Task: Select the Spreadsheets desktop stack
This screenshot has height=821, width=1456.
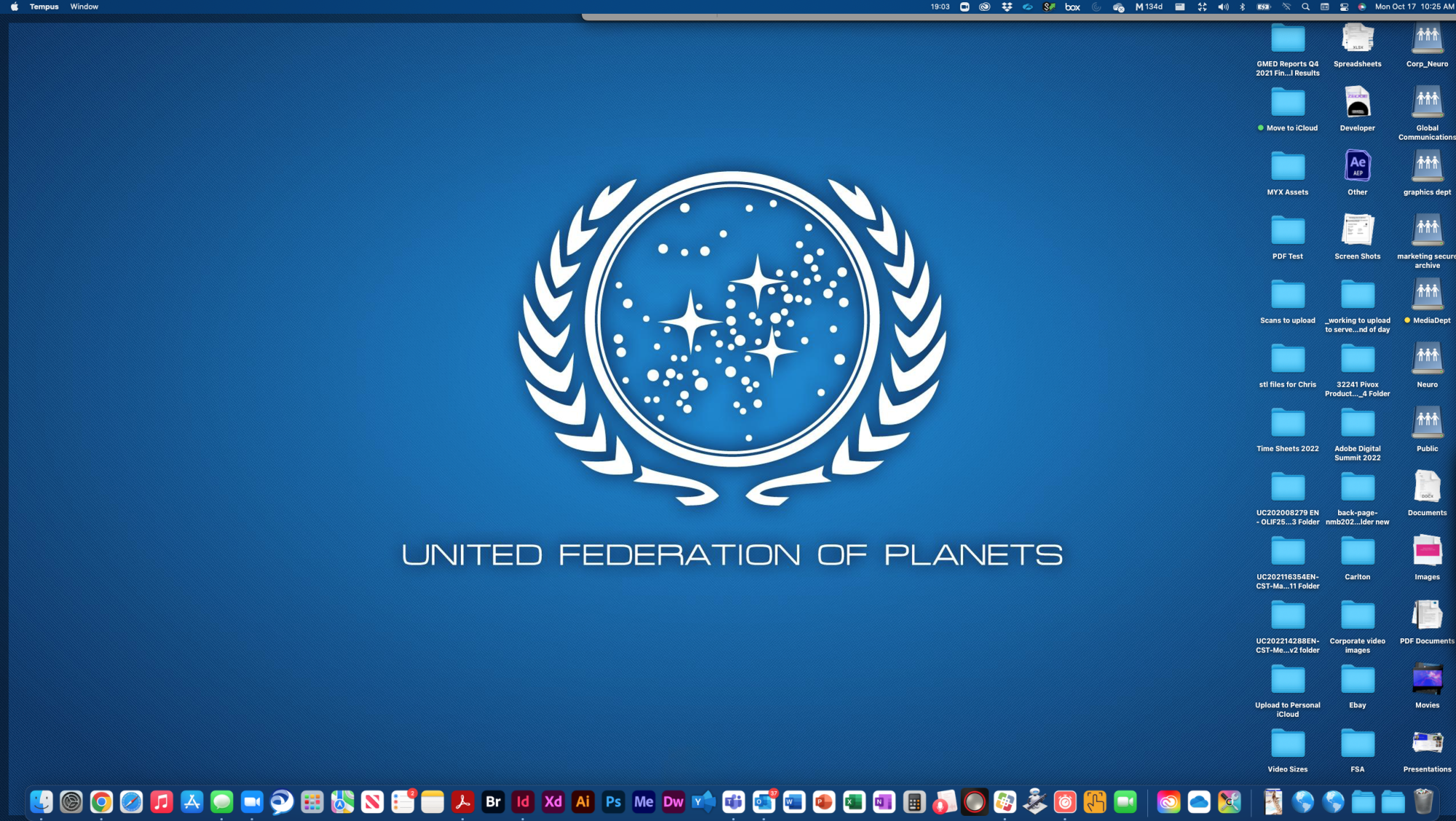Action: coord(1358,44)
